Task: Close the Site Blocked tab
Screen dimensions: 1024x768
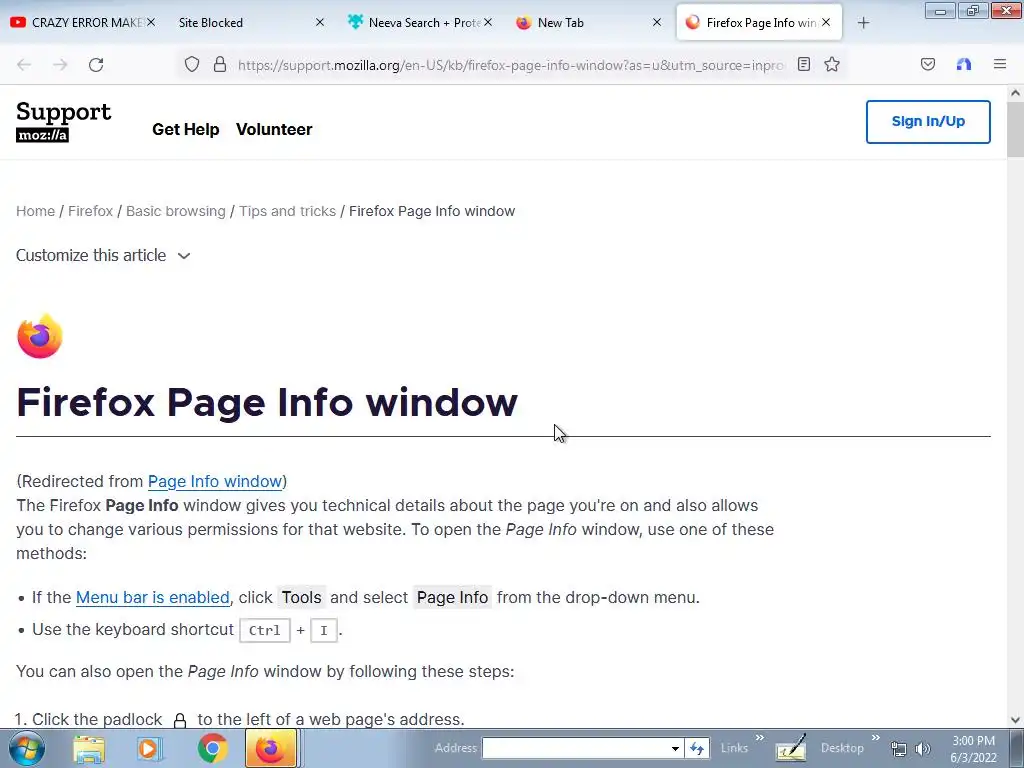Action: (320, 22)
